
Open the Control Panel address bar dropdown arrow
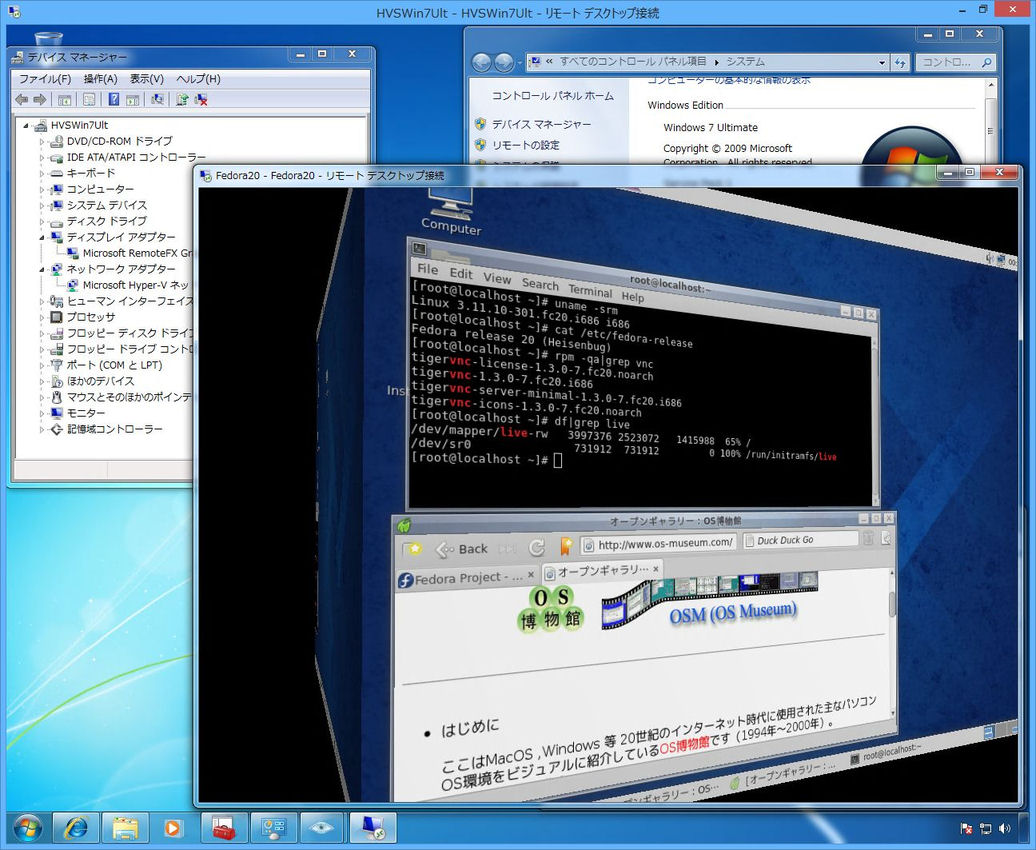882,62
